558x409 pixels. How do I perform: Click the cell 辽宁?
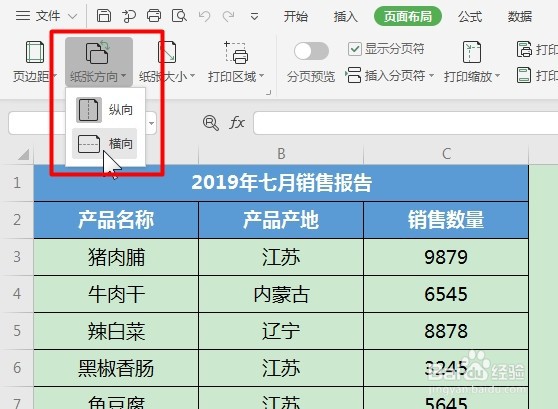tap(281, 331)
